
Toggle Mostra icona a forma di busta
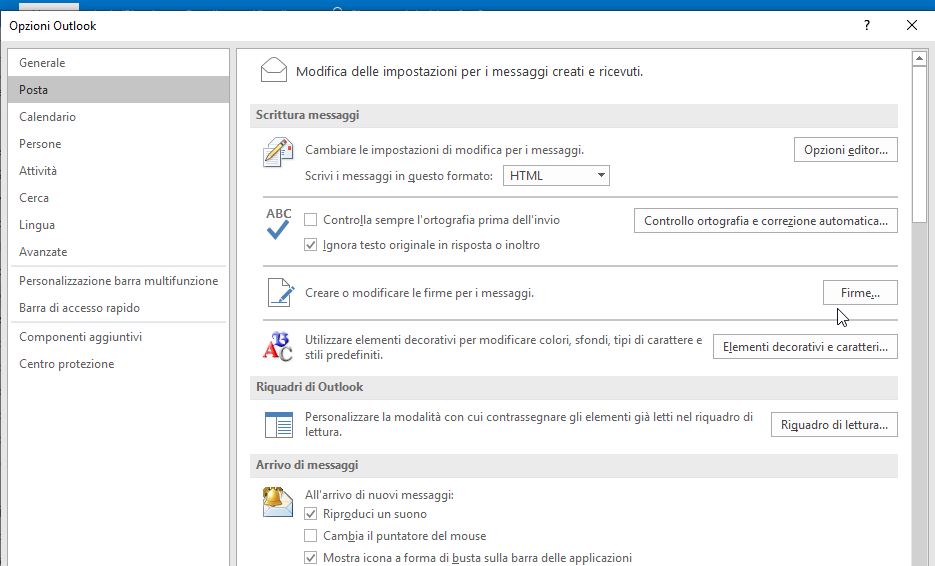click(311, 558)
